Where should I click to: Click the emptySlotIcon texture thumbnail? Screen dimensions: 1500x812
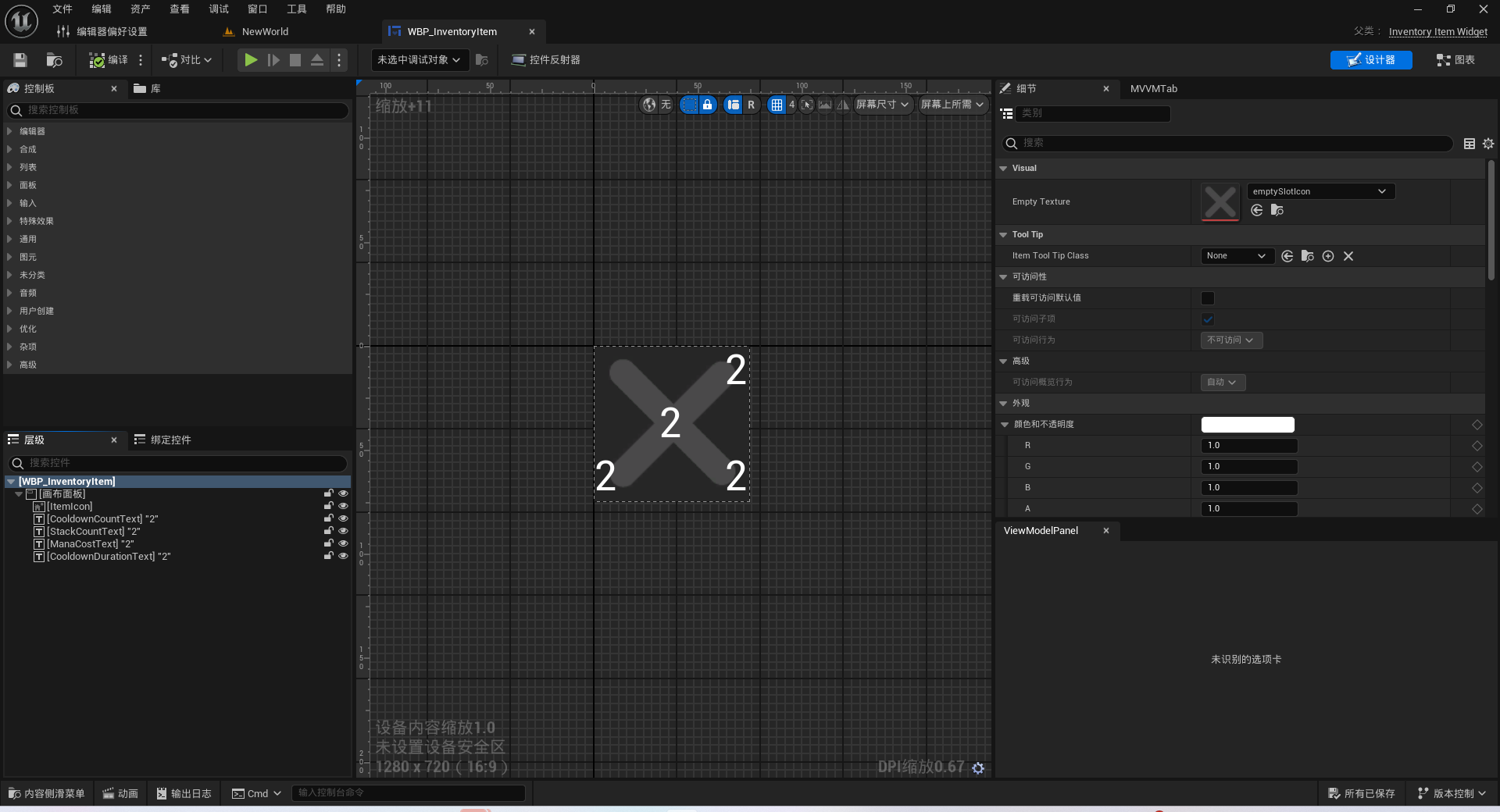(1220, 201)
